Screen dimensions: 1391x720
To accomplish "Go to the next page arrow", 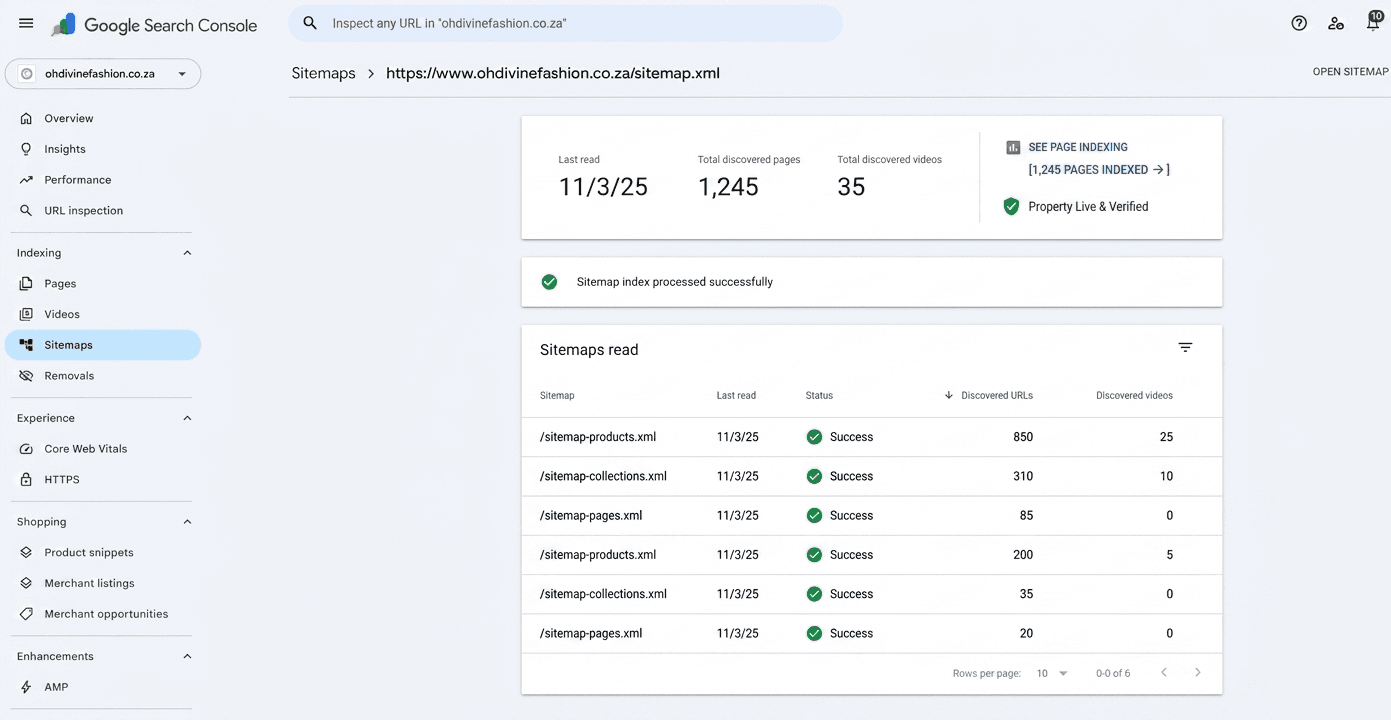I will click(1198, 673).
